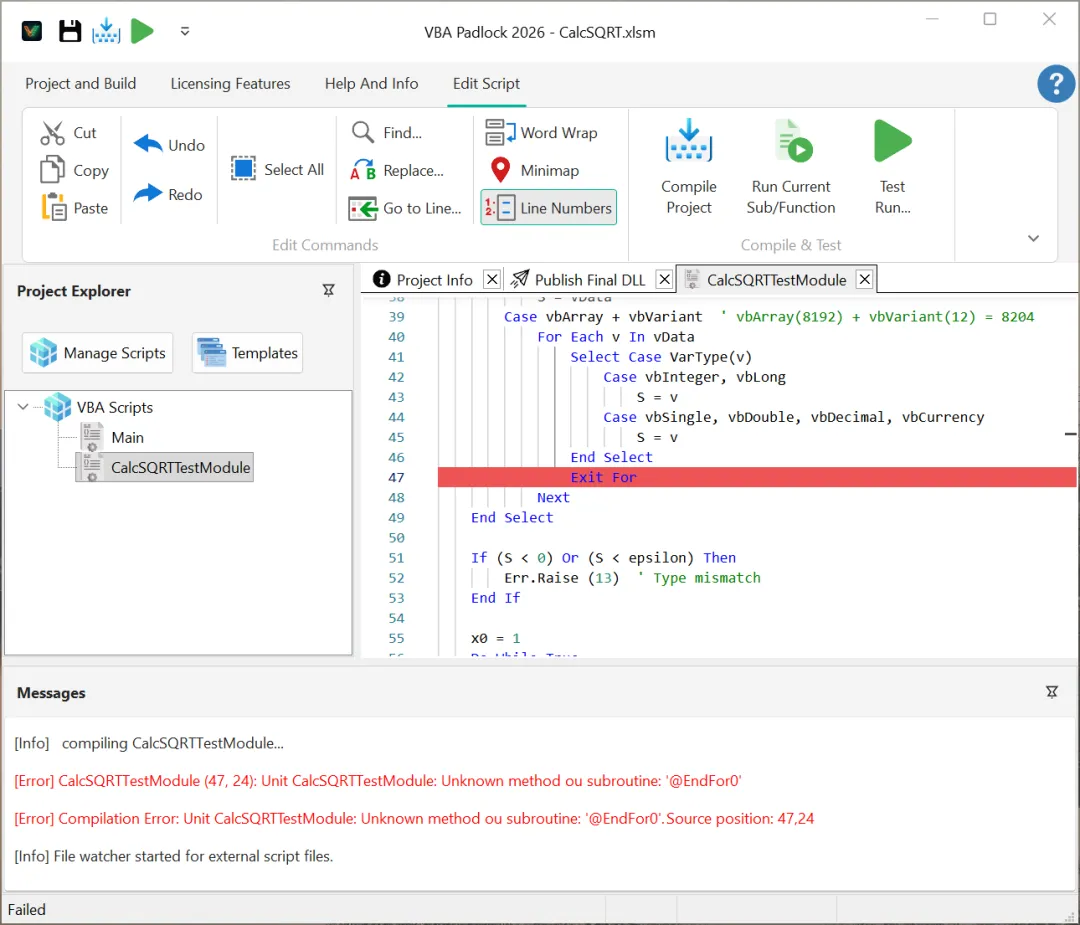Click the 'Failed' status bar entry
Screen dimensions: 1080x925
click(x=27, y=910)
